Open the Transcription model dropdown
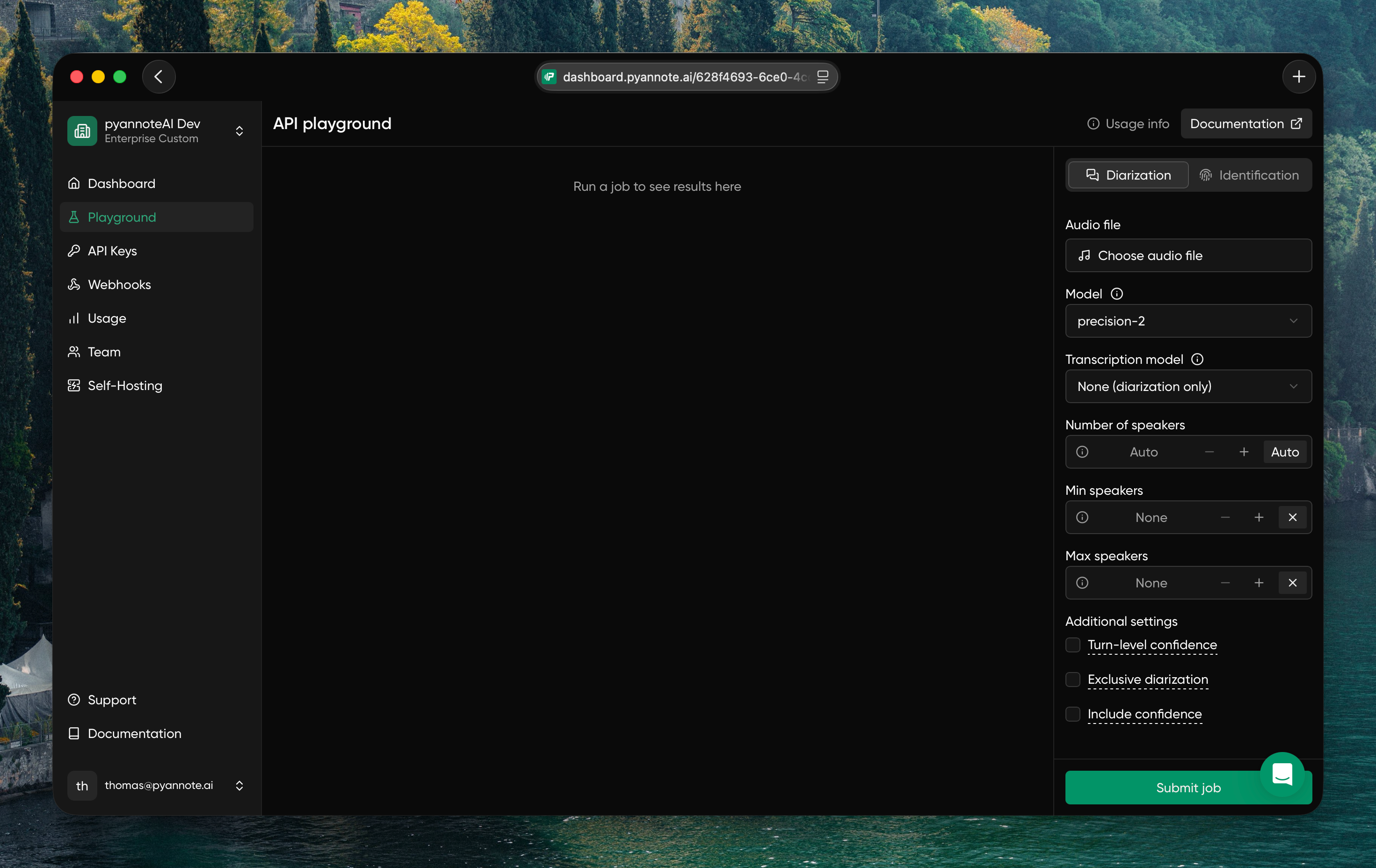 (1188, 386)
